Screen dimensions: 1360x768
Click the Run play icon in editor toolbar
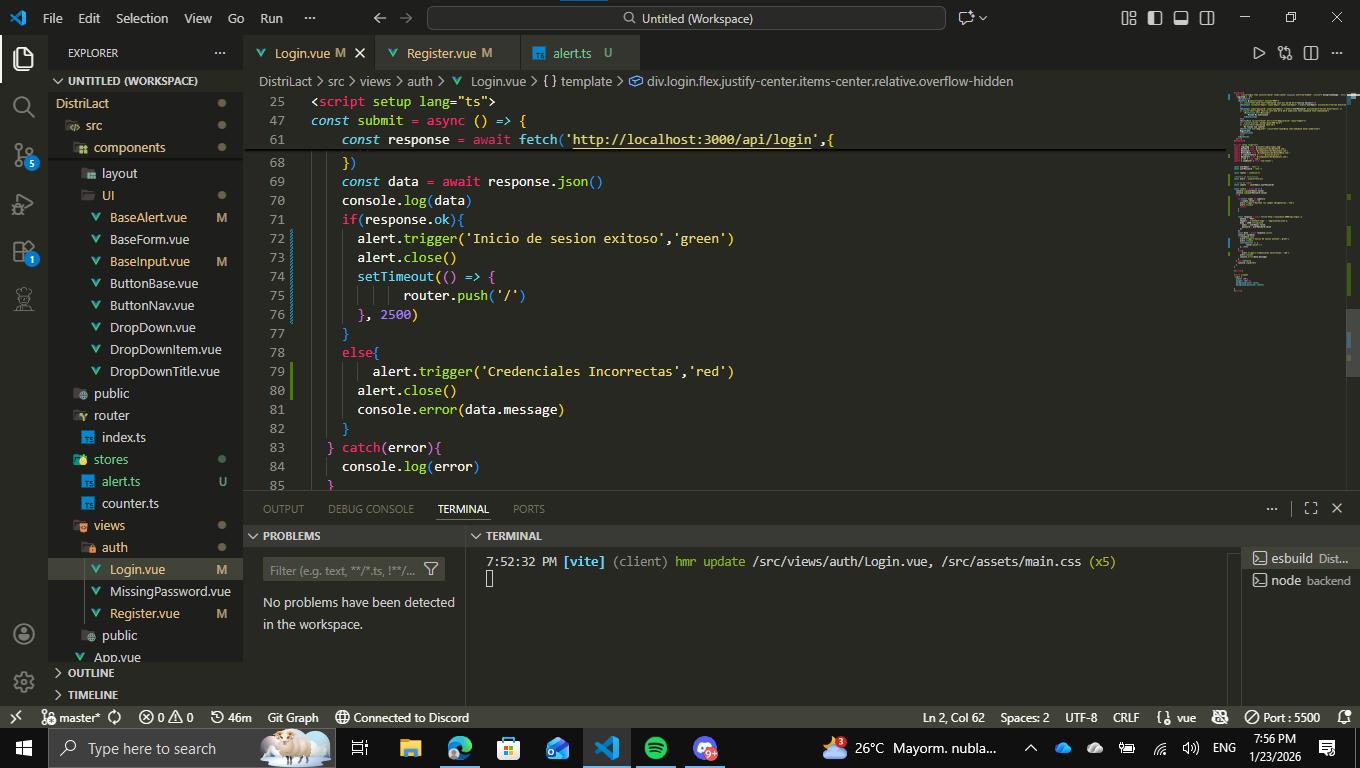pos(1259,53)
